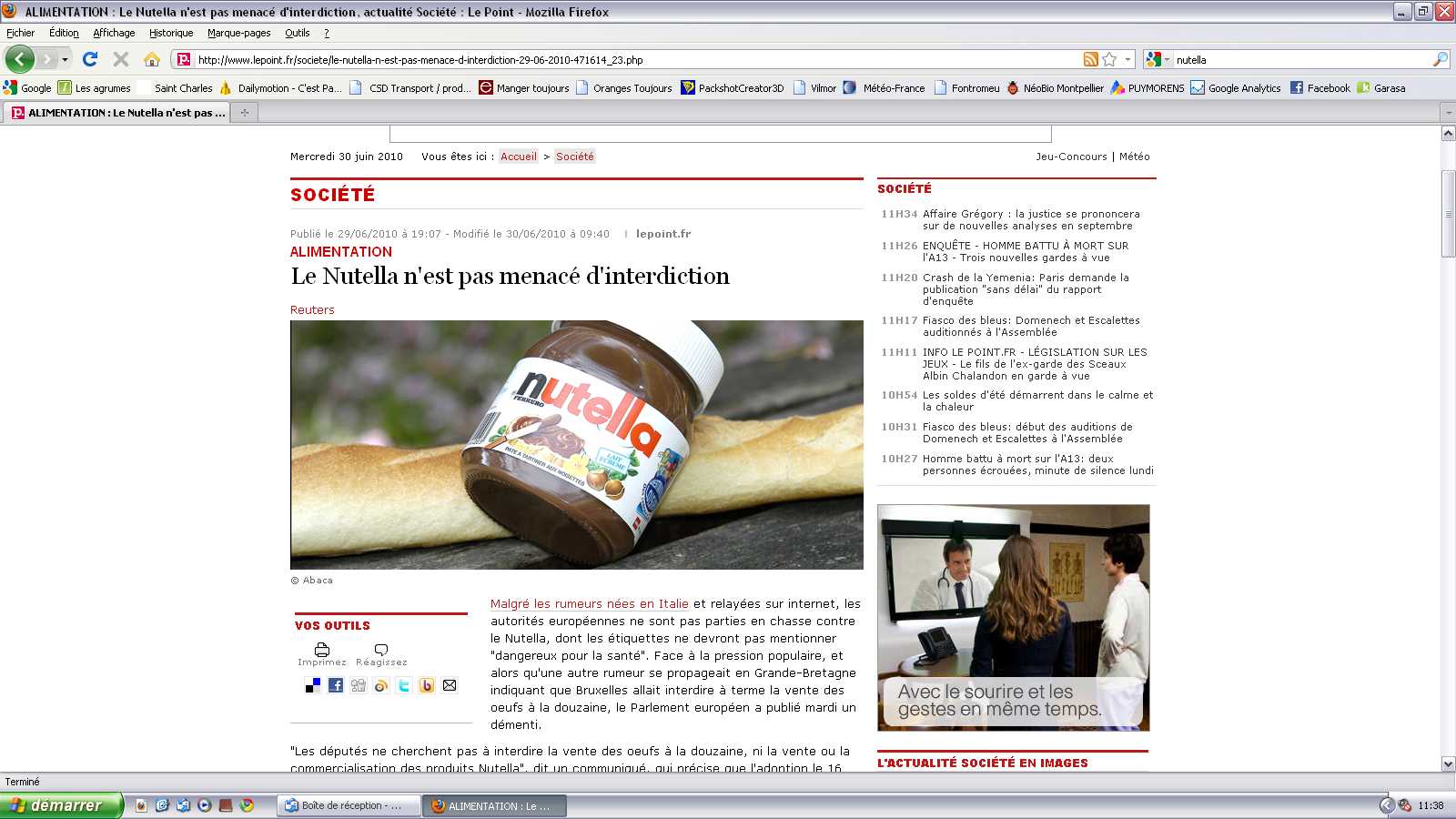Open the NéoBio Montpellier bookmark
Viewport: 1456px width, 819px height.
(x=1056, y=87)
